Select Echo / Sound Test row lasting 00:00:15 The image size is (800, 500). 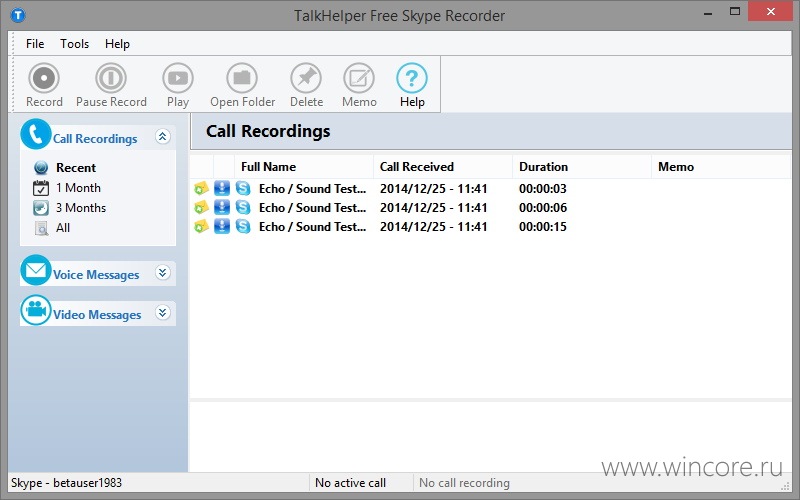[491, 226]
